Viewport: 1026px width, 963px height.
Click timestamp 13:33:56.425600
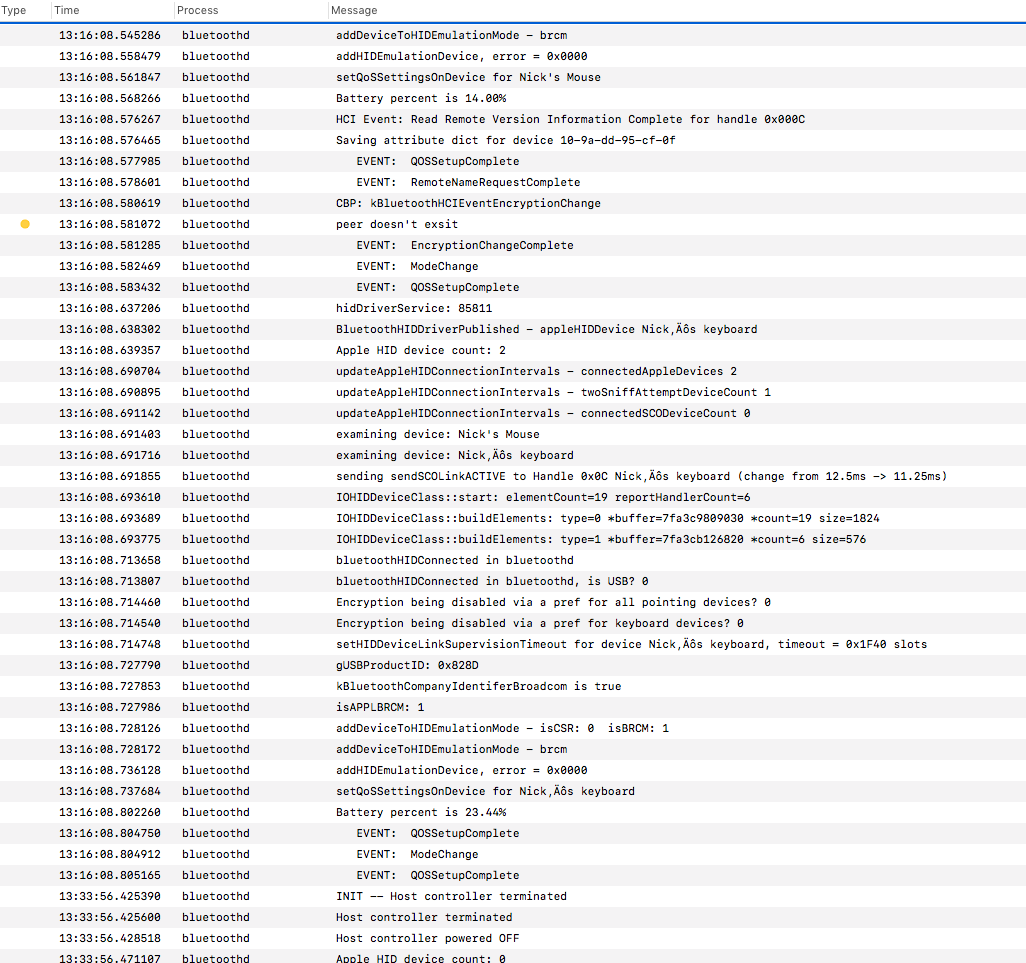pyautogui.click(x=109, y=917)
